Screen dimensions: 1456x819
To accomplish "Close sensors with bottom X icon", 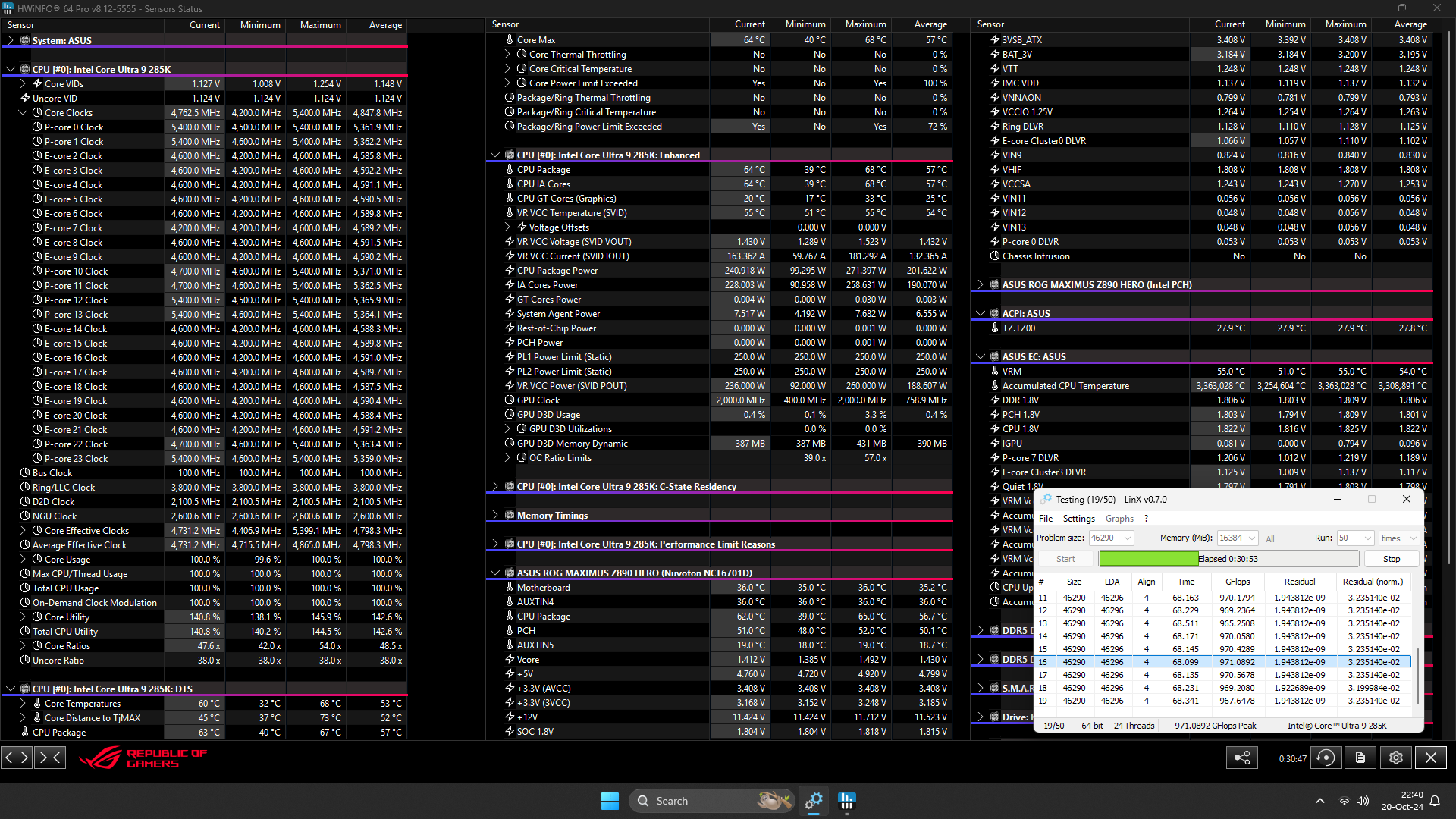I will pos(1431,758).
